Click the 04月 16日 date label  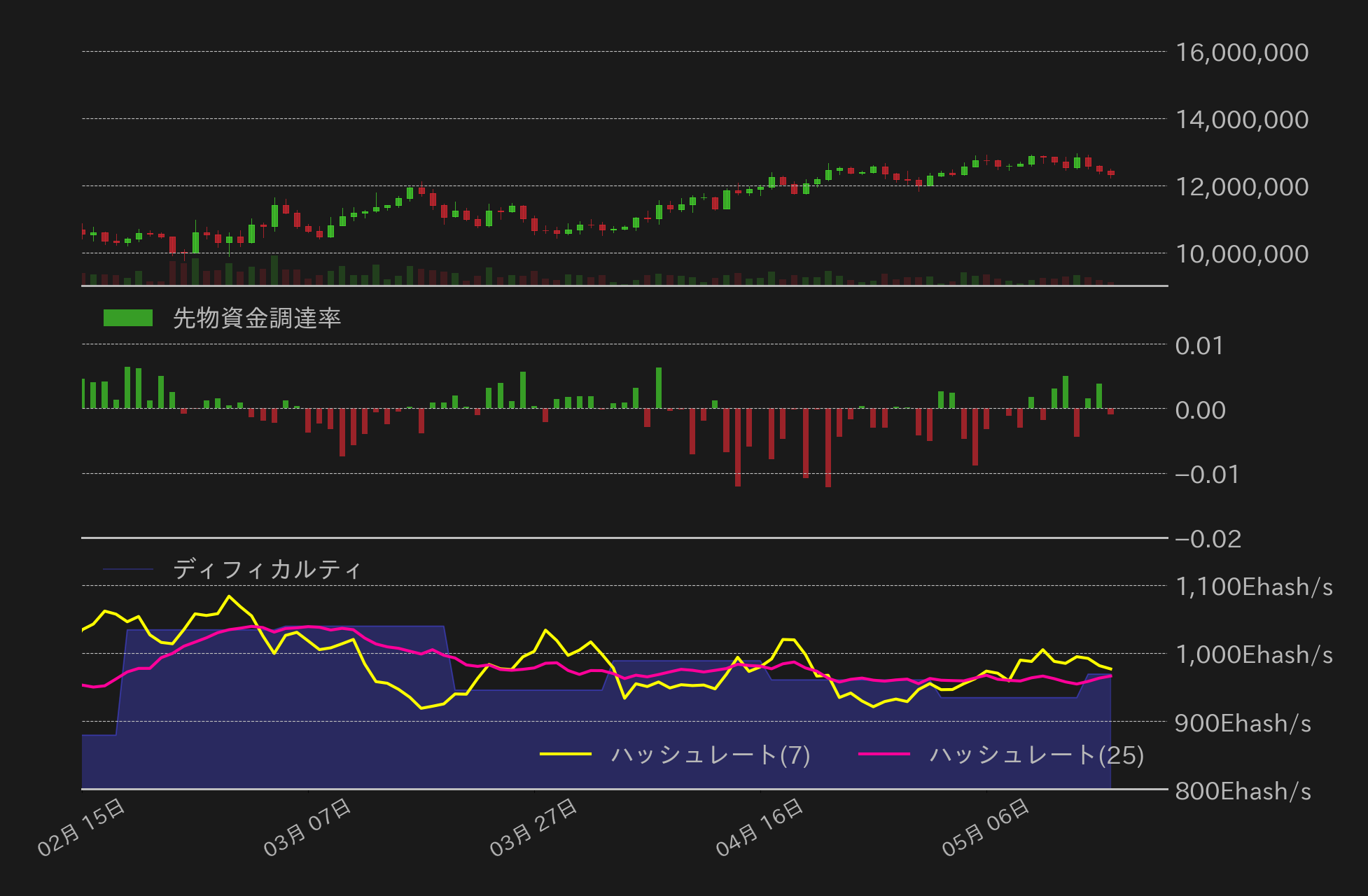pyautogui.click(x=760, y=827)
